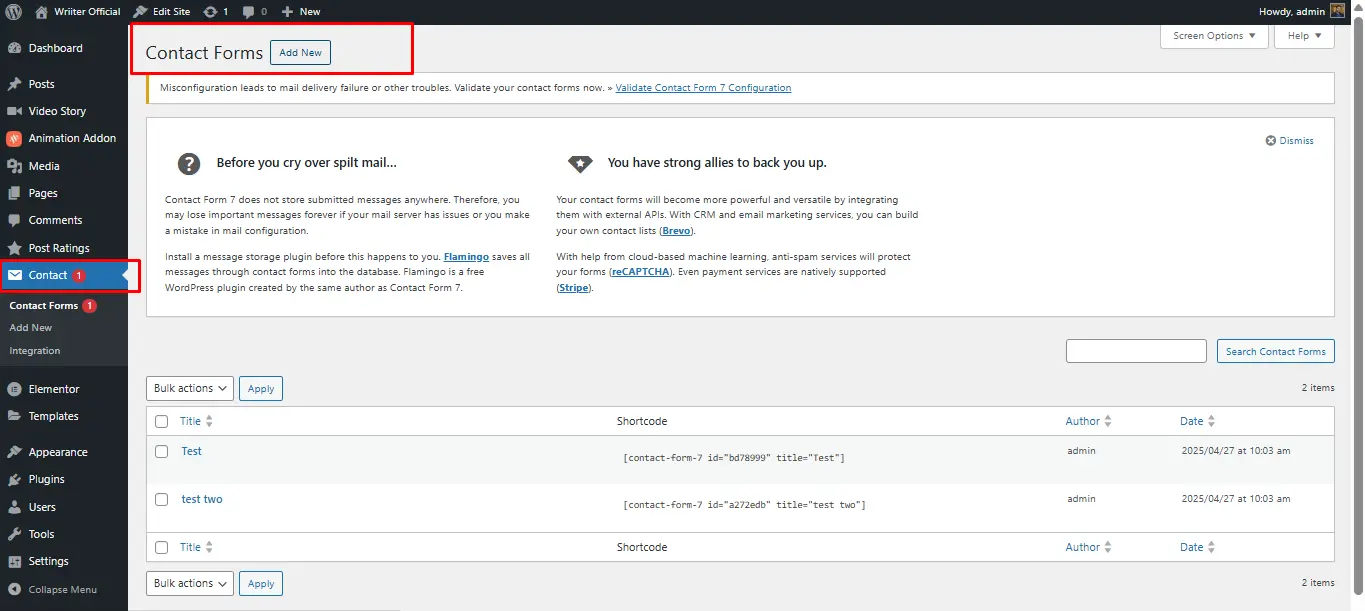
Task: Open the reCAPTCHA link
Action: pyautogui.click(x=642, y=272)
